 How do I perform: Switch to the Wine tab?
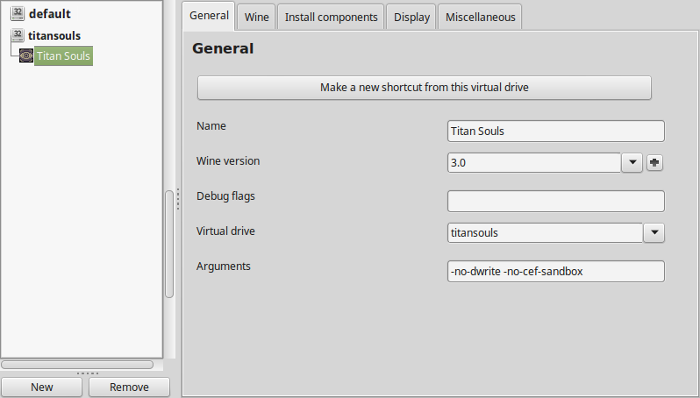click(256, 17)
